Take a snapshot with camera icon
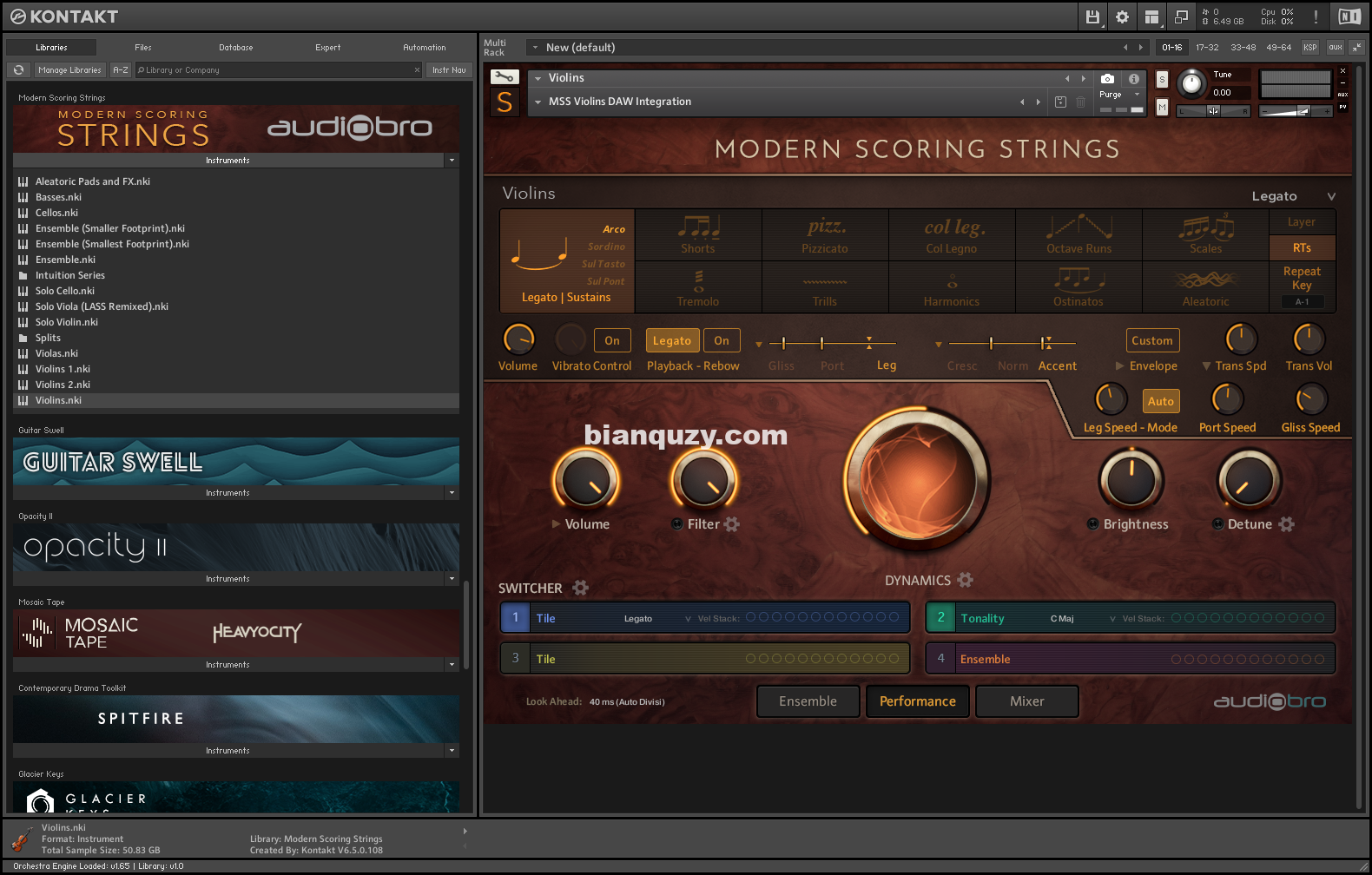1372x875 pixels. click(x=1107, y=78)
